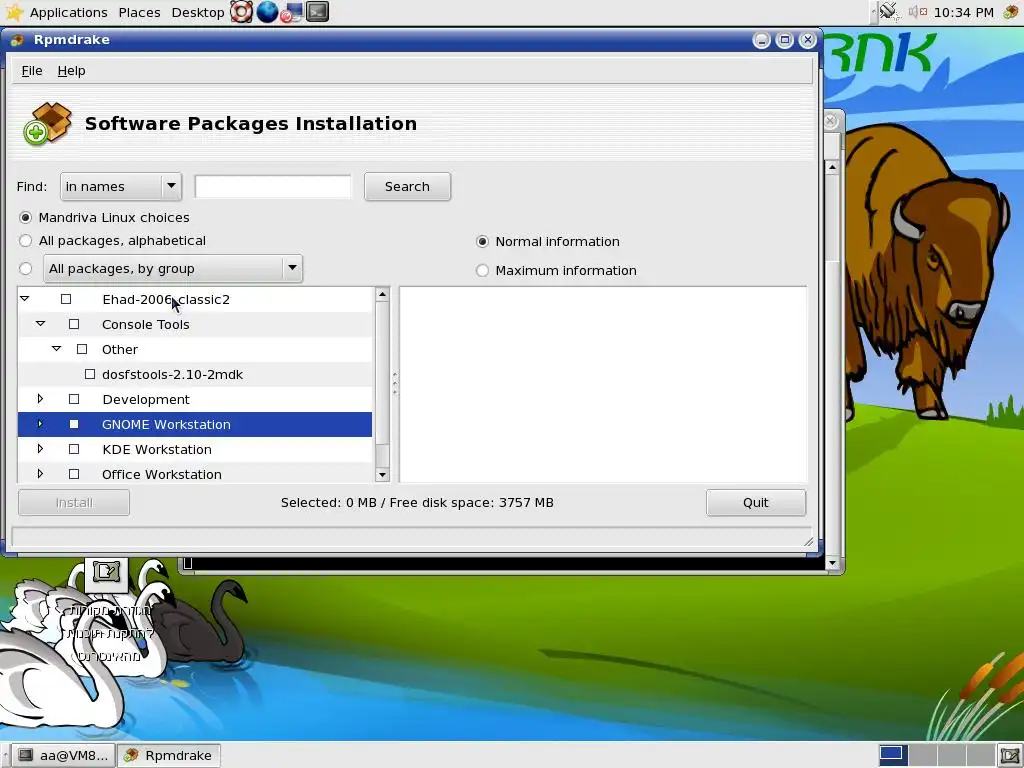Click the resize grip of Rpmdrake status bar
This screenshot has height=768, width=1024.
(808, 541)
